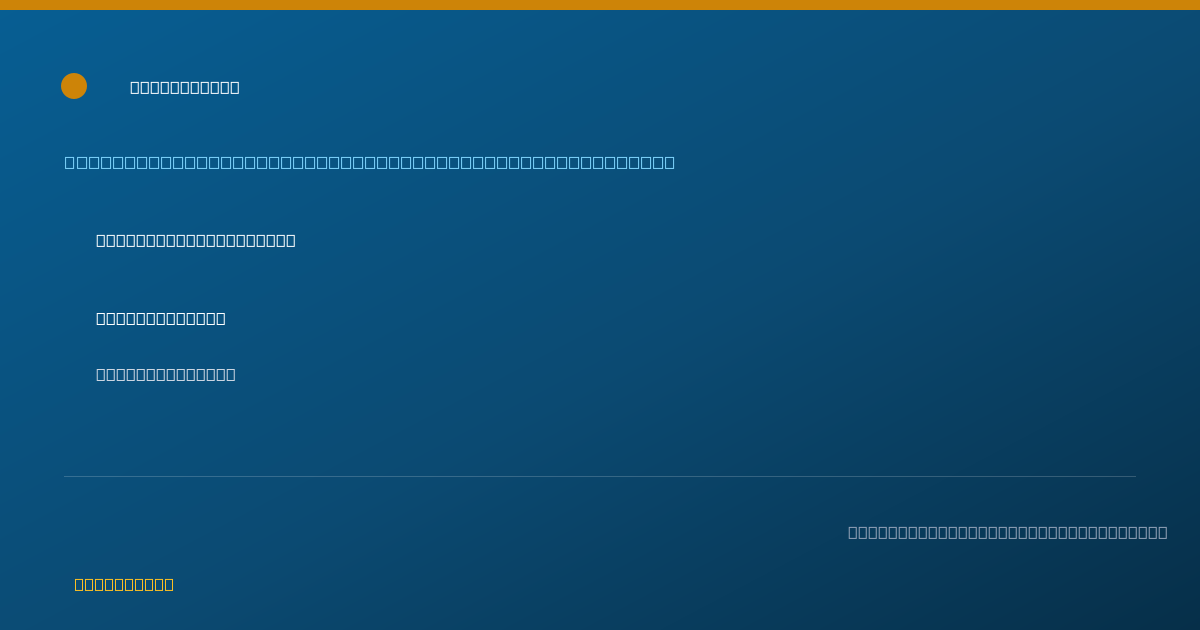1200x630 pixels.
Task: Click the long light-blue text line
Action: (370, 162)
